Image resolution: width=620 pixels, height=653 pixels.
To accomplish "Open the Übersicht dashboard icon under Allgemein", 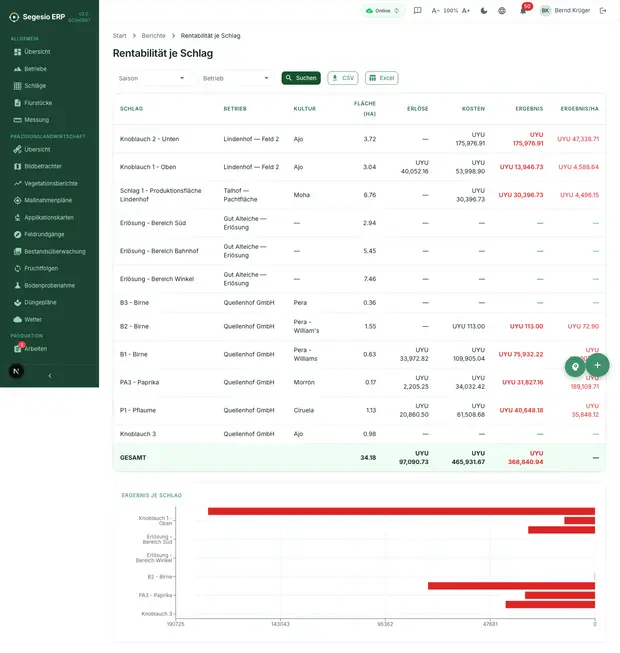I will tap(17, 52).
